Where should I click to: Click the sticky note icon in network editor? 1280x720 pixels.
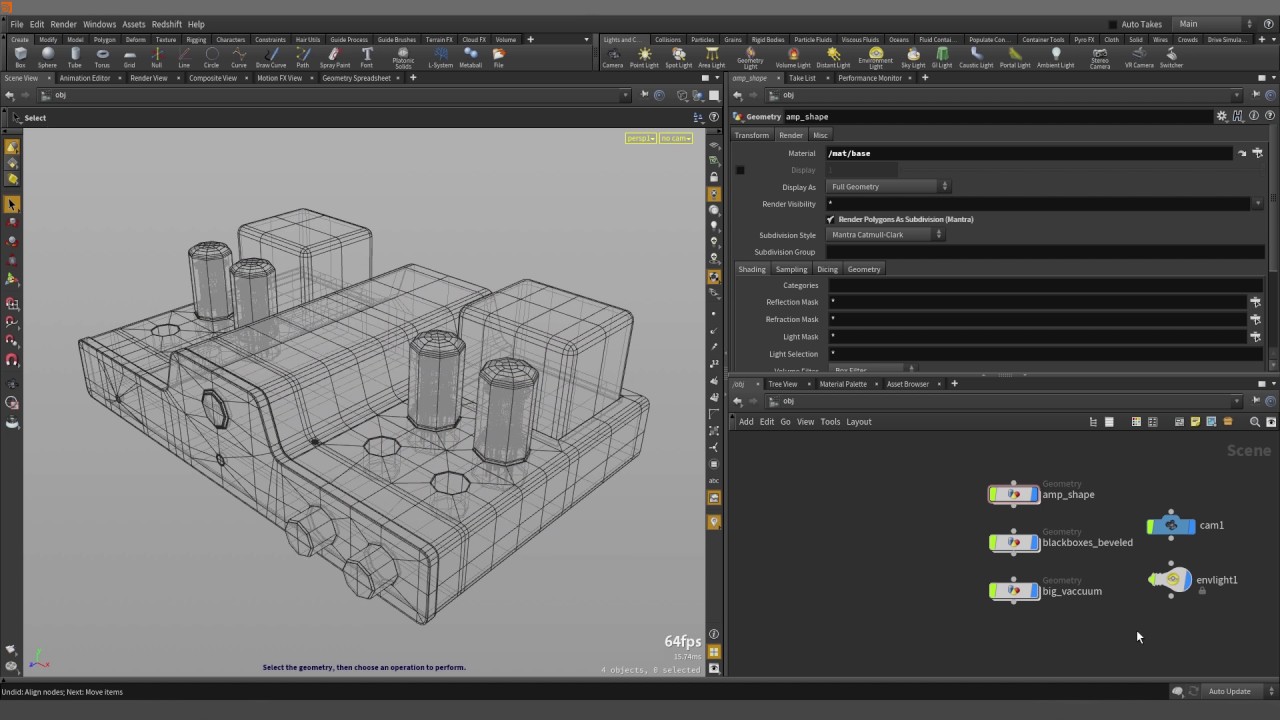1195,422
